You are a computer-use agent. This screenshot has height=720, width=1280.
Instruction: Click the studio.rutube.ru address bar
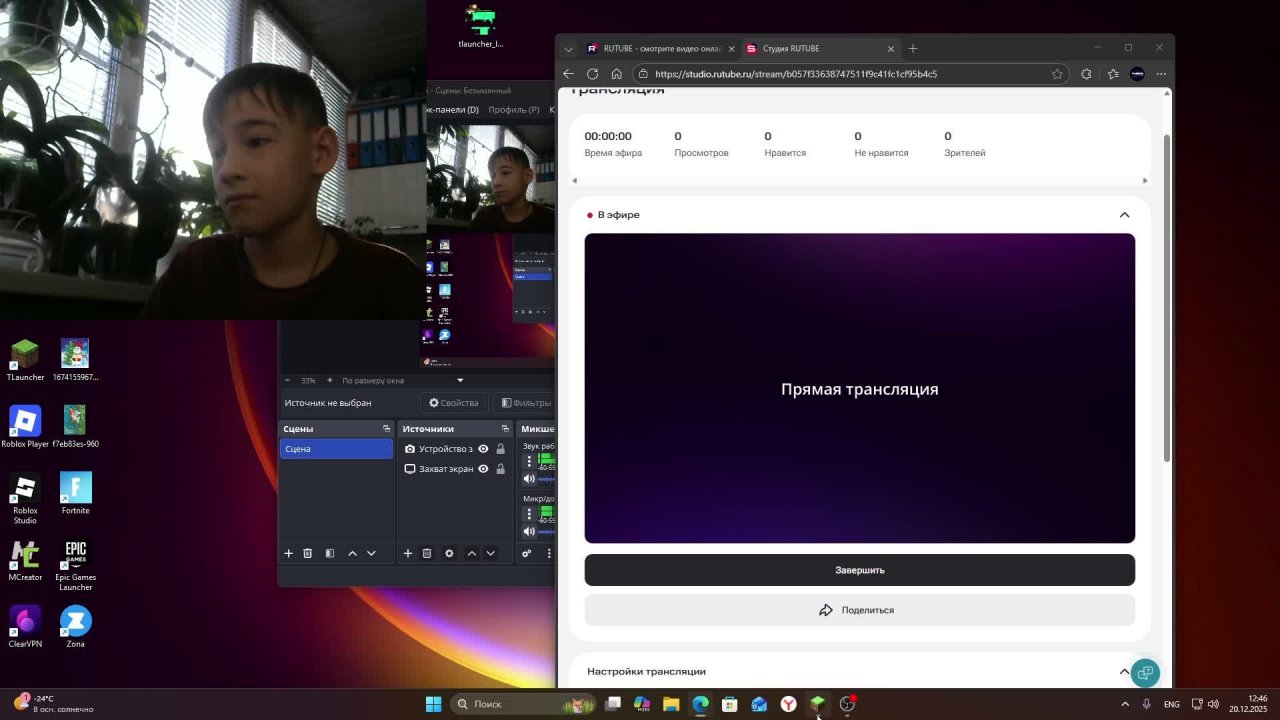pos(851,74)
